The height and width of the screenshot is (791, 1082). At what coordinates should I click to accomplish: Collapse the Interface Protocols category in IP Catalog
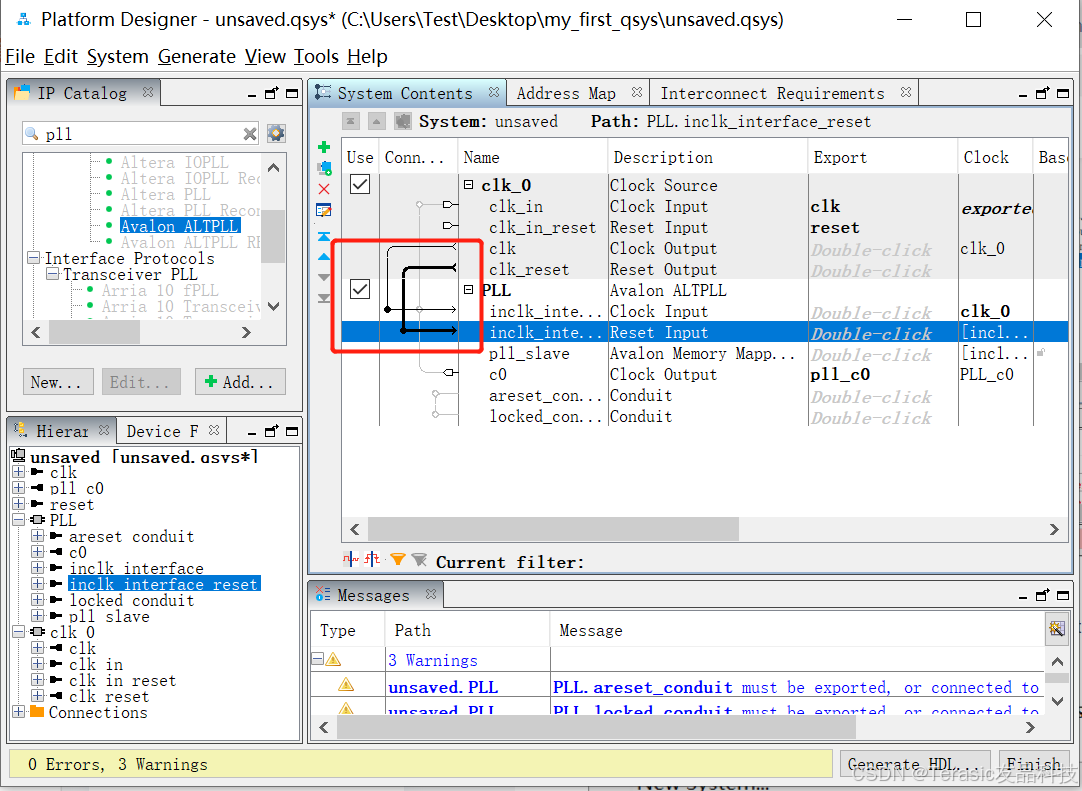click(33, 258)
